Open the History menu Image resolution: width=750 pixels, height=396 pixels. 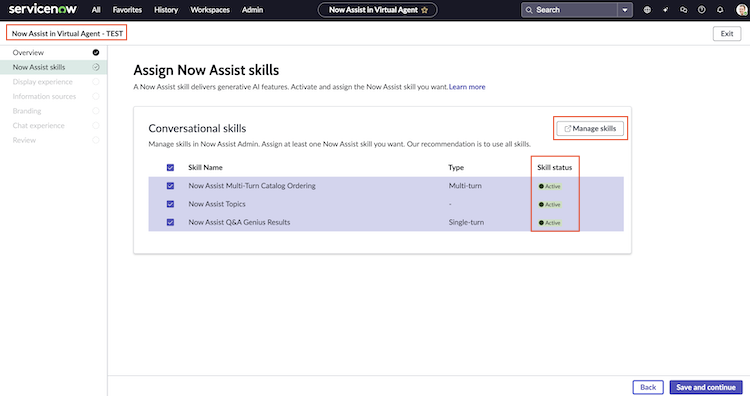(x=166, y=10)
